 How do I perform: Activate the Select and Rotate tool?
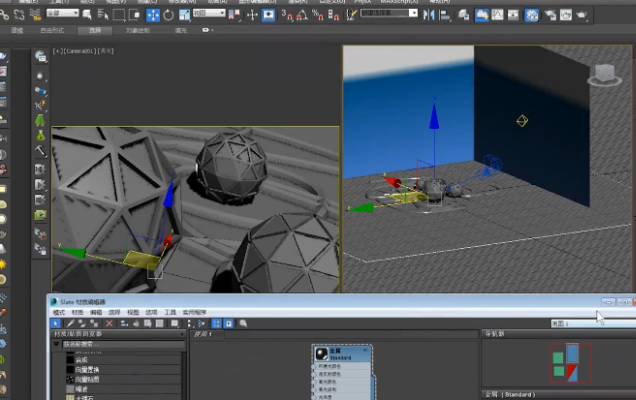168,15
